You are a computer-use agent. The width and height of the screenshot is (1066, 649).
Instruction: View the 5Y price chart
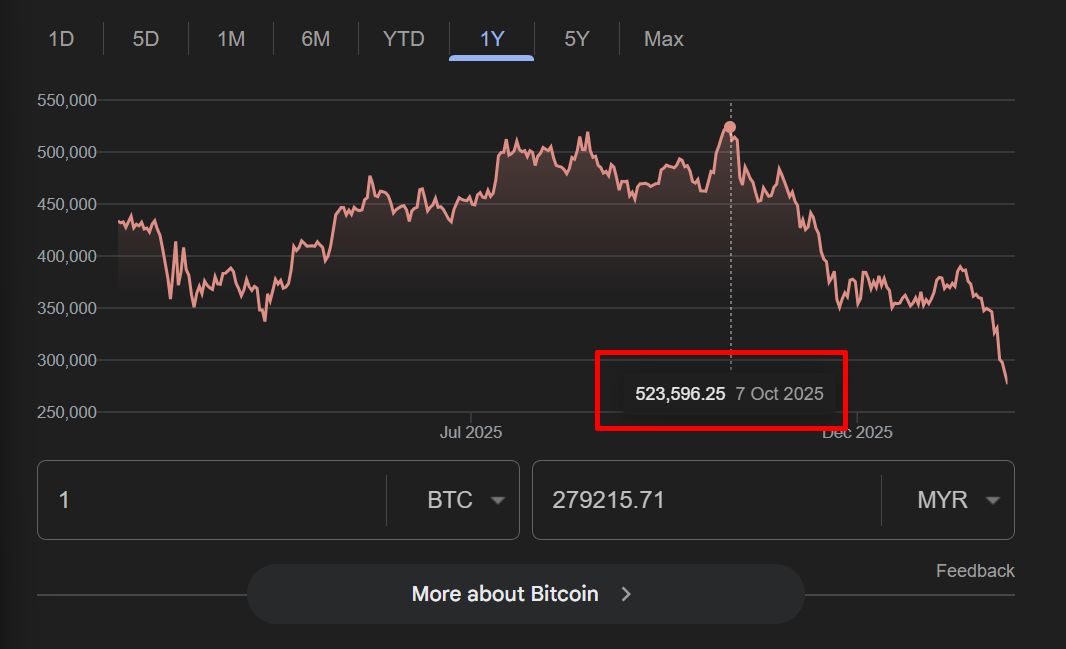(577, 39)
